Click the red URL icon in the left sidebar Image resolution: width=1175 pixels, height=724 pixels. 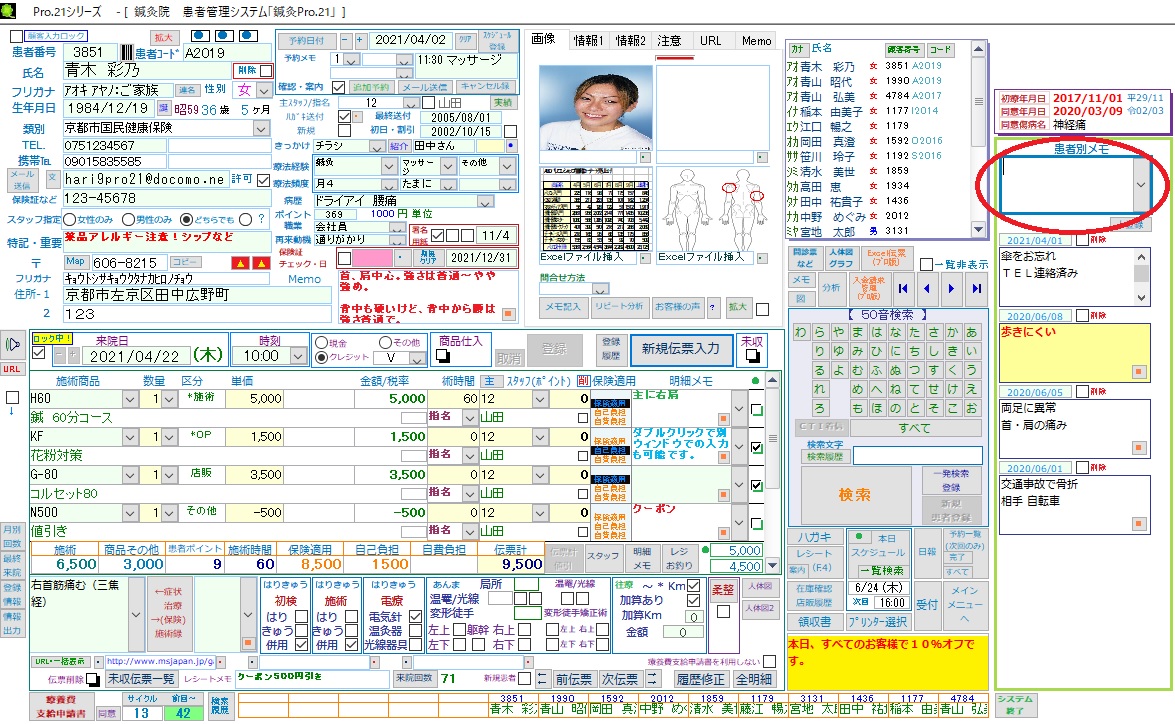pos(11,369)
